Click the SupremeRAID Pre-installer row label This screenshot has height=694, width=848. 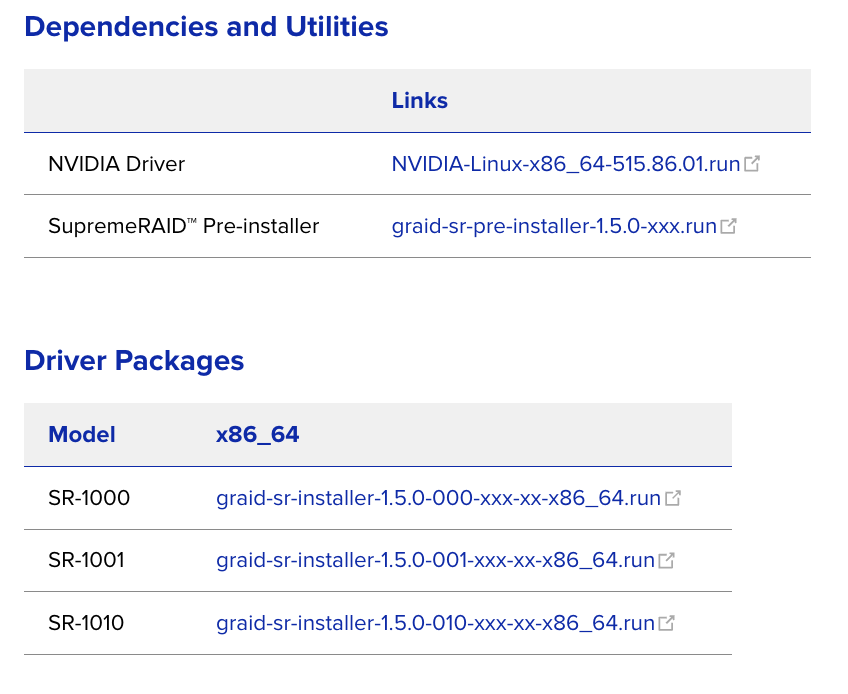click(x=183, y=227)
